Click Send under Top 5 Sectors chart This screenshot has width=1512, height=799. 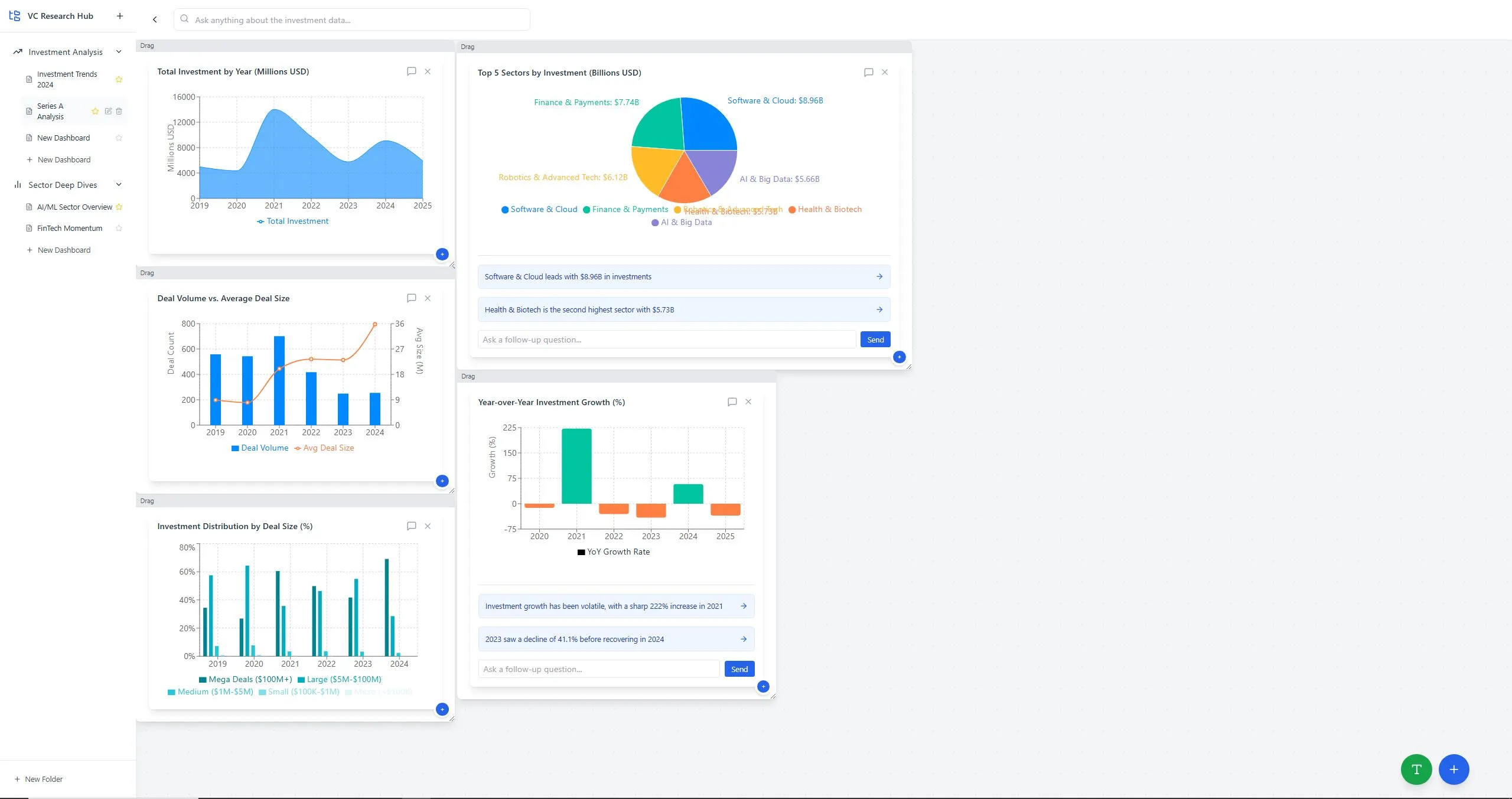click(875, 340)
